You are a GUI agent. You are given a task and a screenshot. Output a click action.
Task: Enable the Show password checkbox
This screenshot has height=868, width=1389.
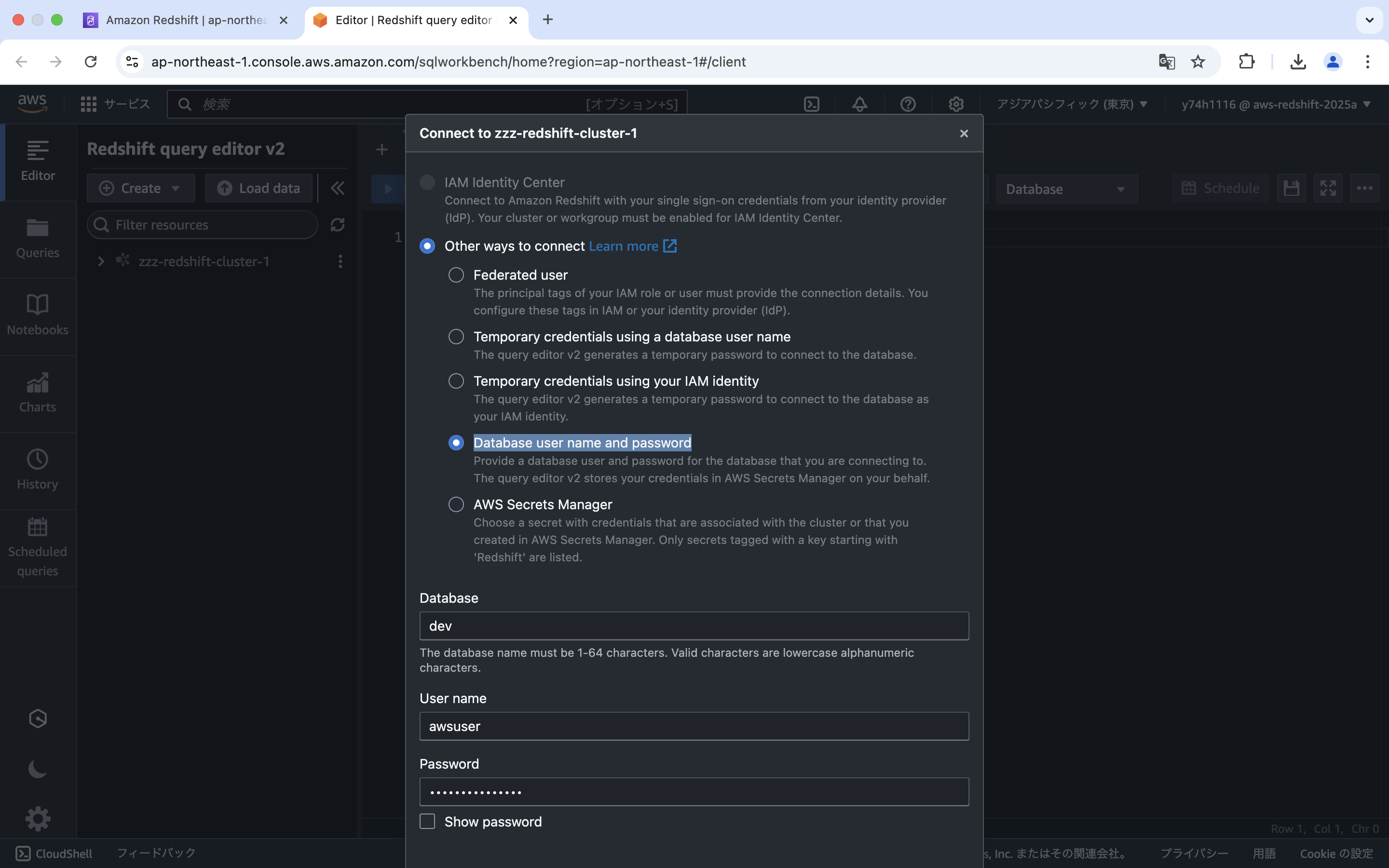click(x=427, y=821)
